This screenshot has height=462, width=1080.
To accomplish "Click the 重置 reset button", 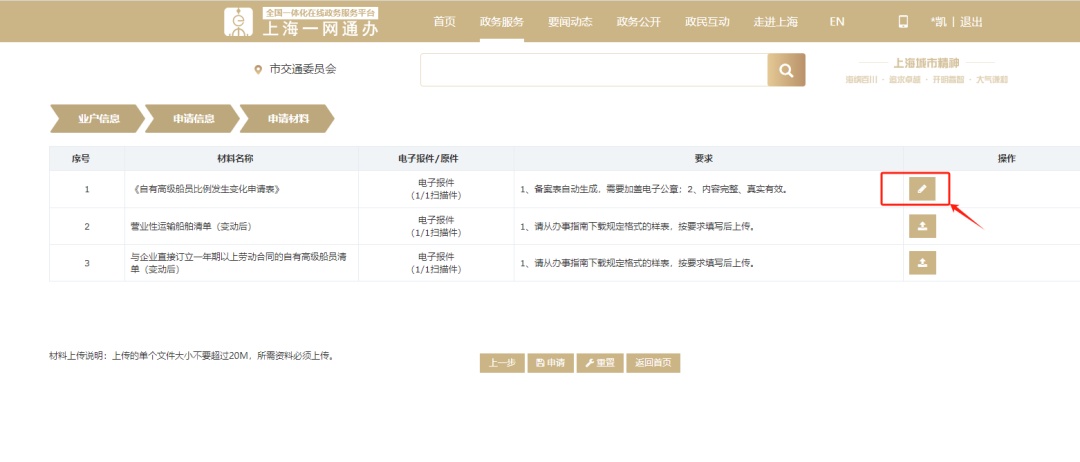I will point(600,363).
